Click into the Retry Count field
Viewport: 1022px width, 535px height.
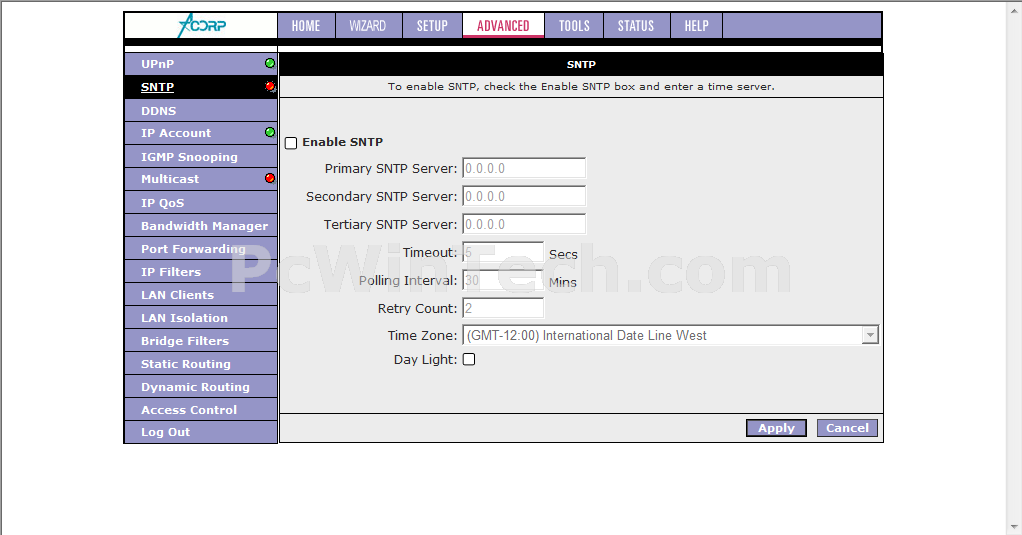503,308
